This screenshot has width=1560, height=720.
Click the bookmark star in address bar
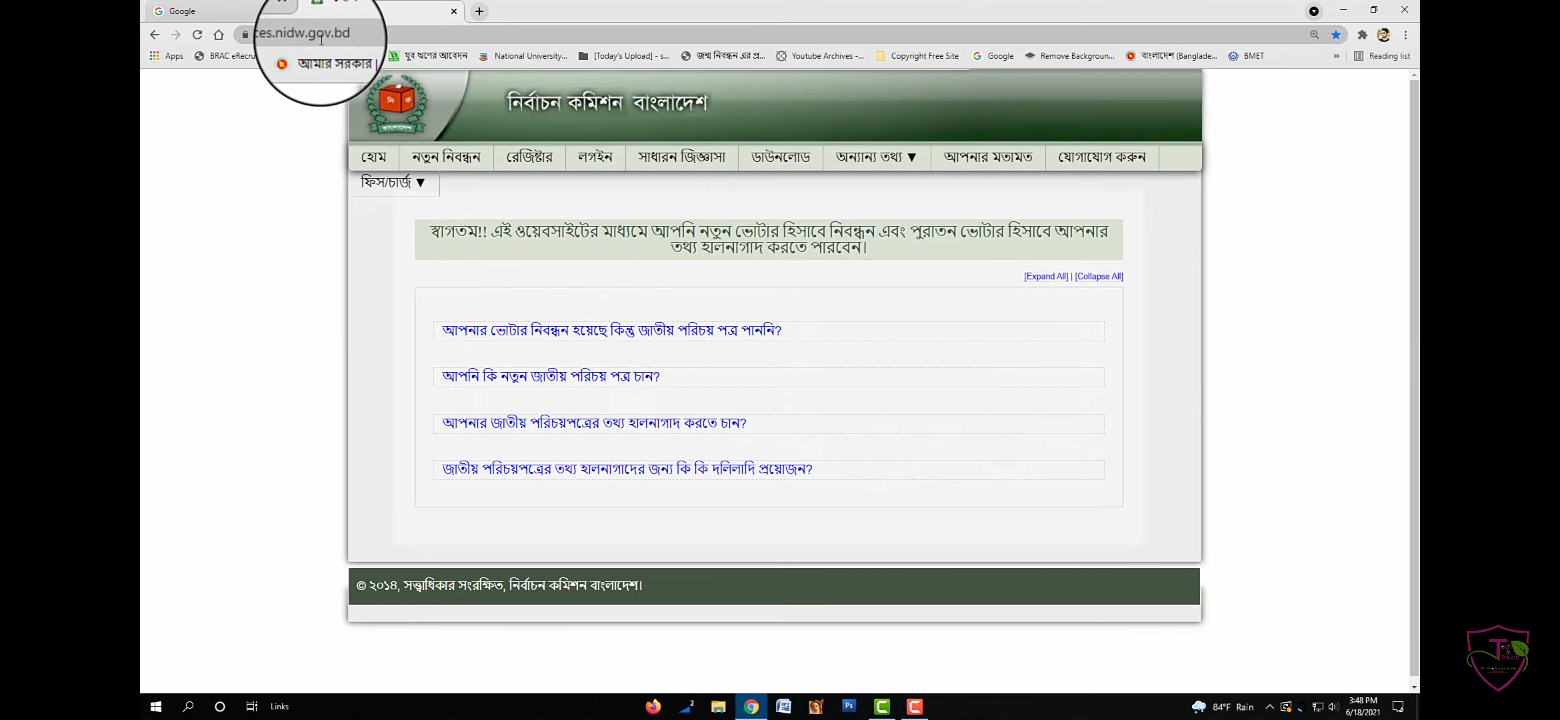click(x=1335, y=34)
